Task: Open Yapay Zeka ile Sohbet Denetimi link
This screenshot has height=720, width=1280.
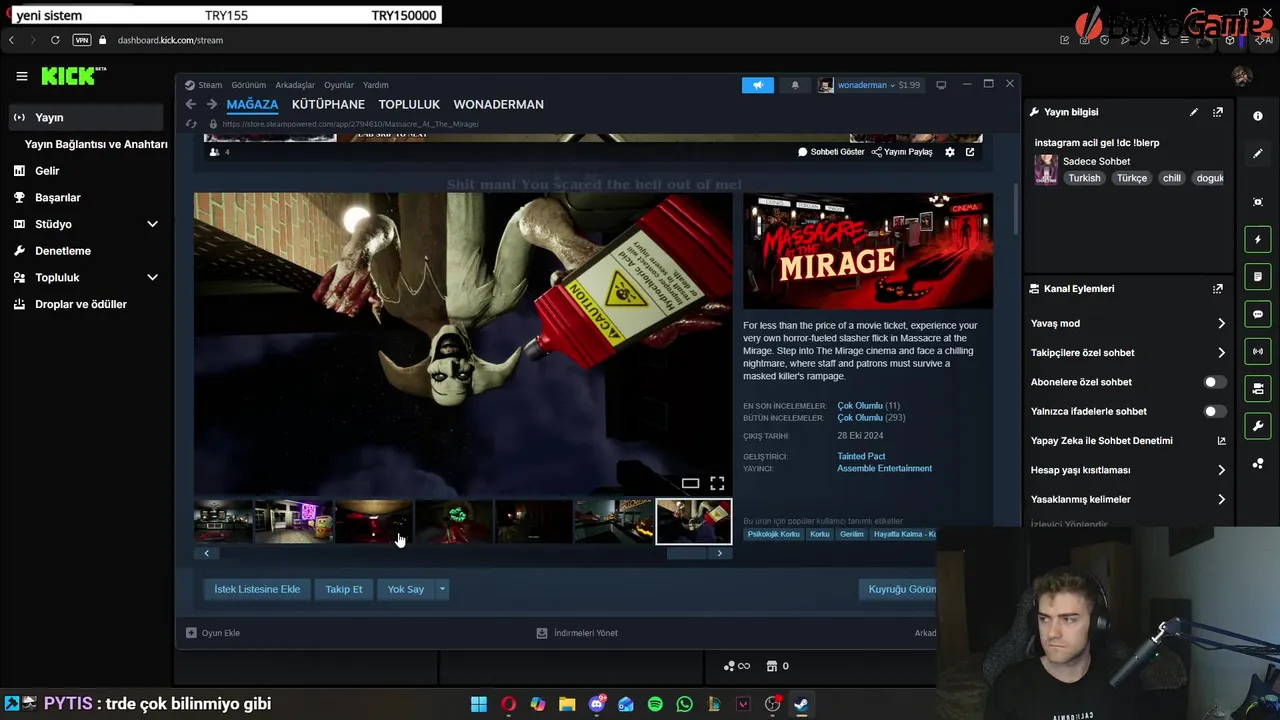Action: point(1128,441)
